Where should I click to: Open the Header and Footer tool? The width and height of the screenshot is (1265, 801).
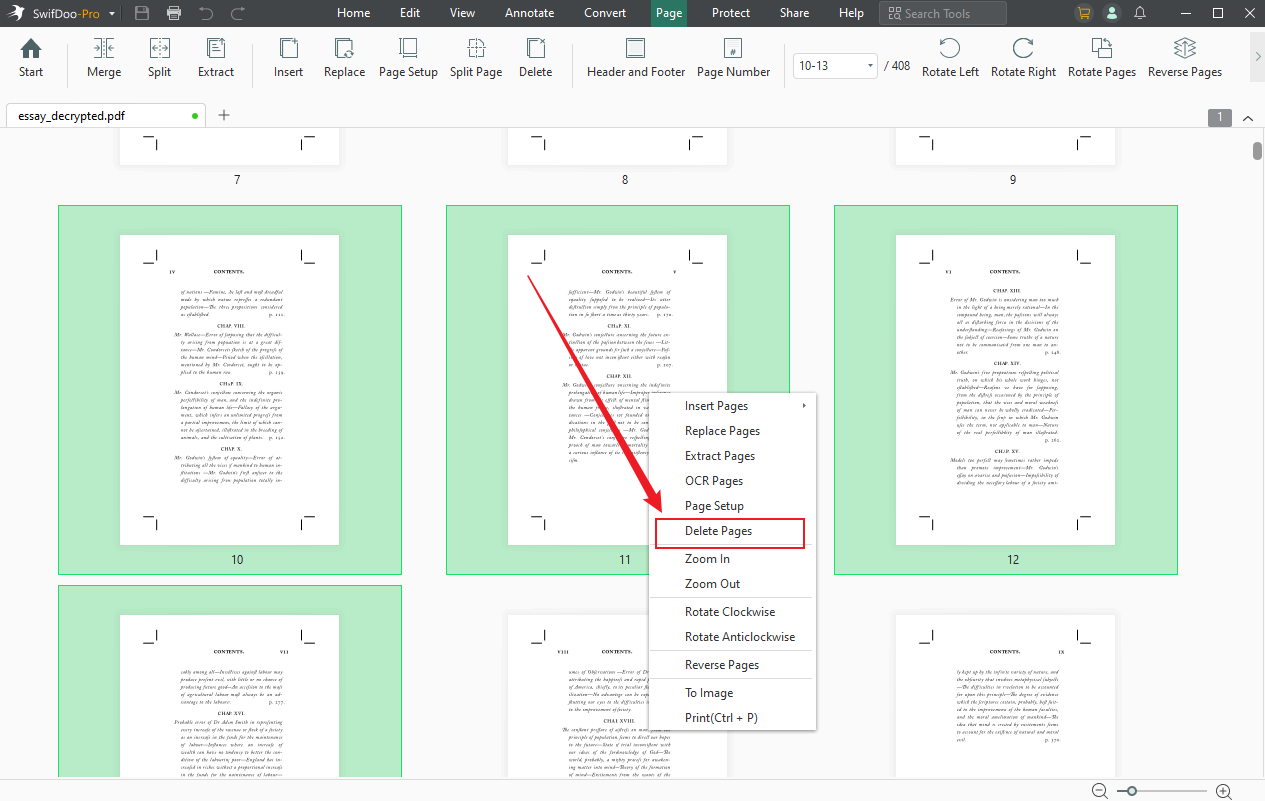coord(635,58)
